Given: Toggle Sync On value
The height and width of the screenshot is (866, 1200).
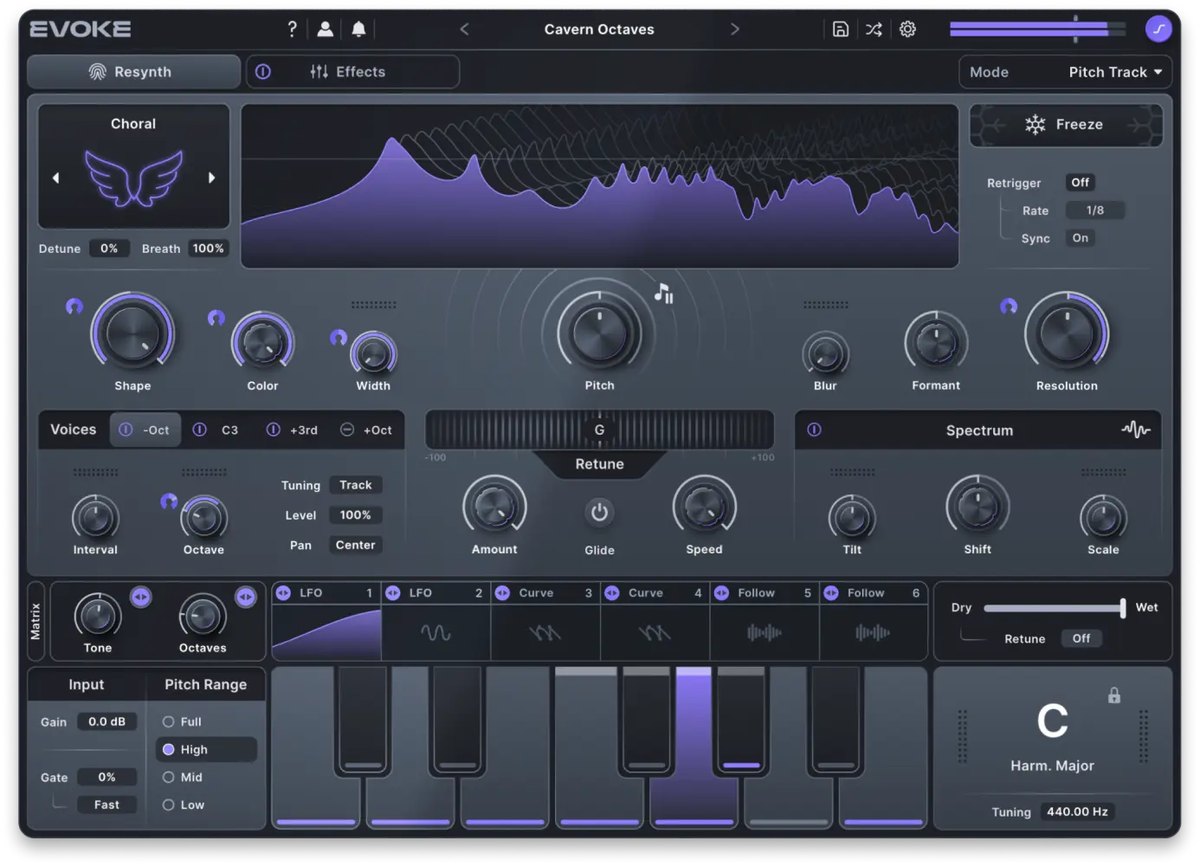Looking at the screenshot, I should point(1080,238).
